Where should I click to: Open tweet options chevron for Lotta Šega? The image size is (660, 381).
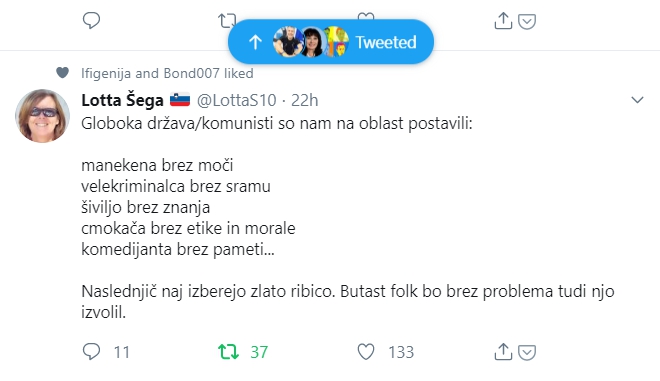[637, 100]
